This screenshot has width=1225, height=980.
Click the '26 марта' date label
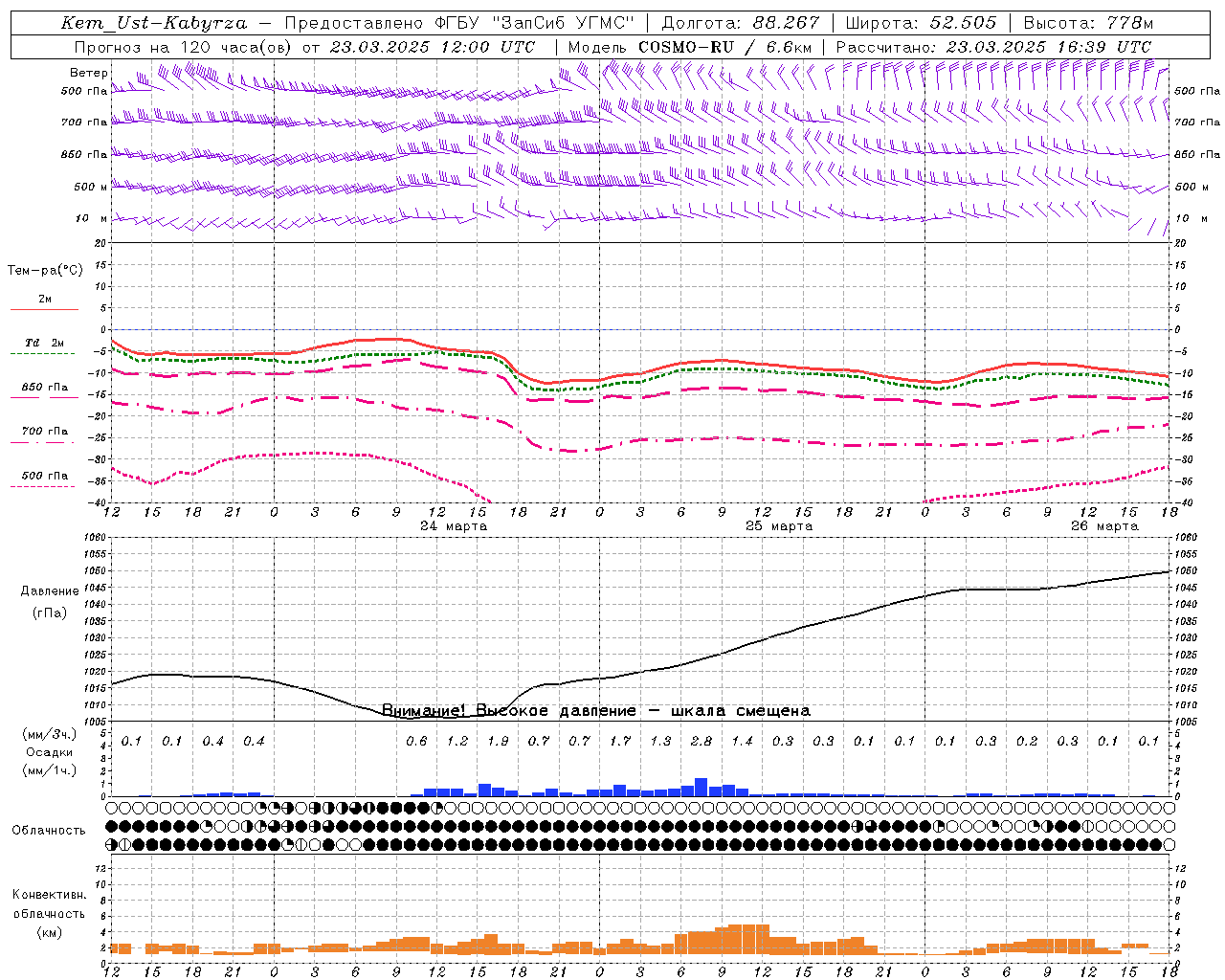click(x=1104, y=526)
